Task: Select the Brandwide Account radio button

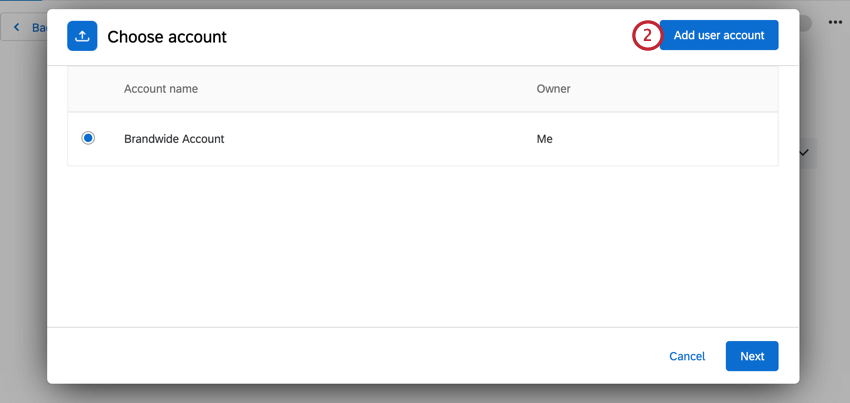Action: click(88, 138)
